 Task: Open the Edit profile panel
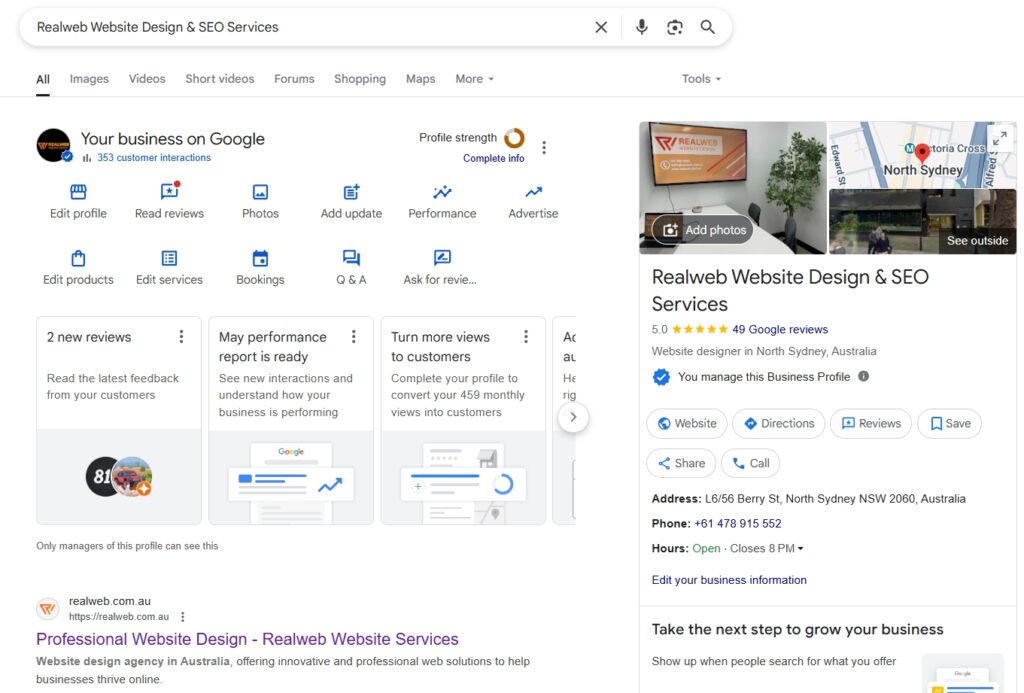click(x=77, y=192)
